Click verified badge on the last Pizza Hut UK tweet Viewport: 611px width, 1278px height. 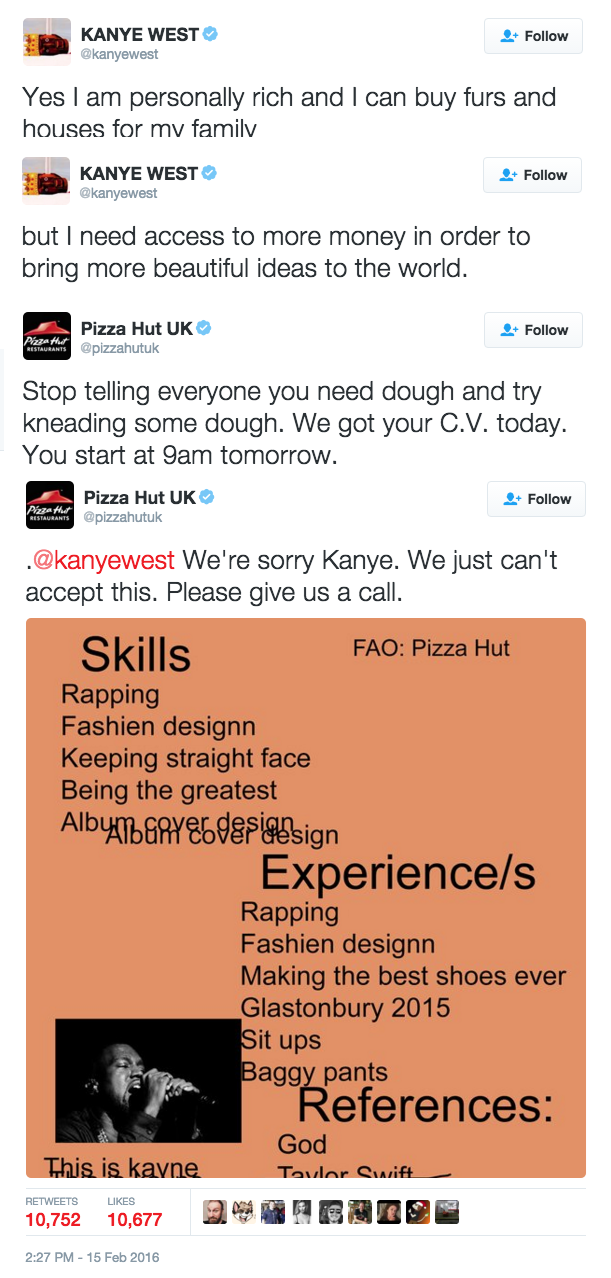coord(207,497)
